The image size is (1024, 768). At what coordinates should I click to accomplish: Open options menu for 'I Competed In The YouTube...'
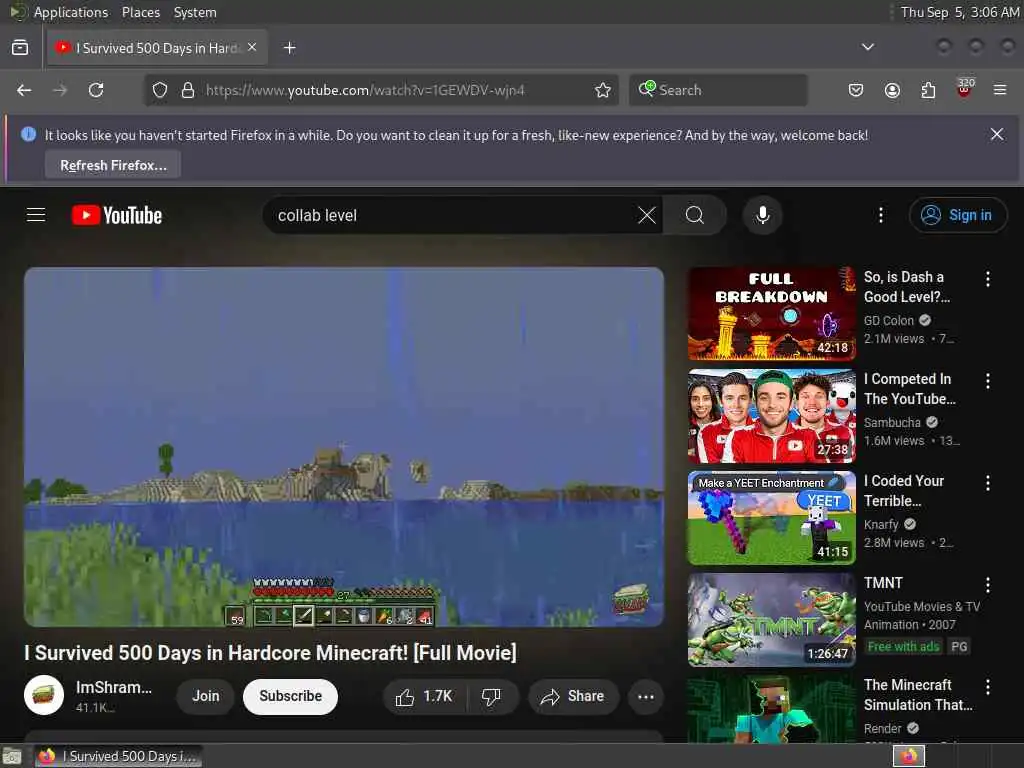(987, 381)
